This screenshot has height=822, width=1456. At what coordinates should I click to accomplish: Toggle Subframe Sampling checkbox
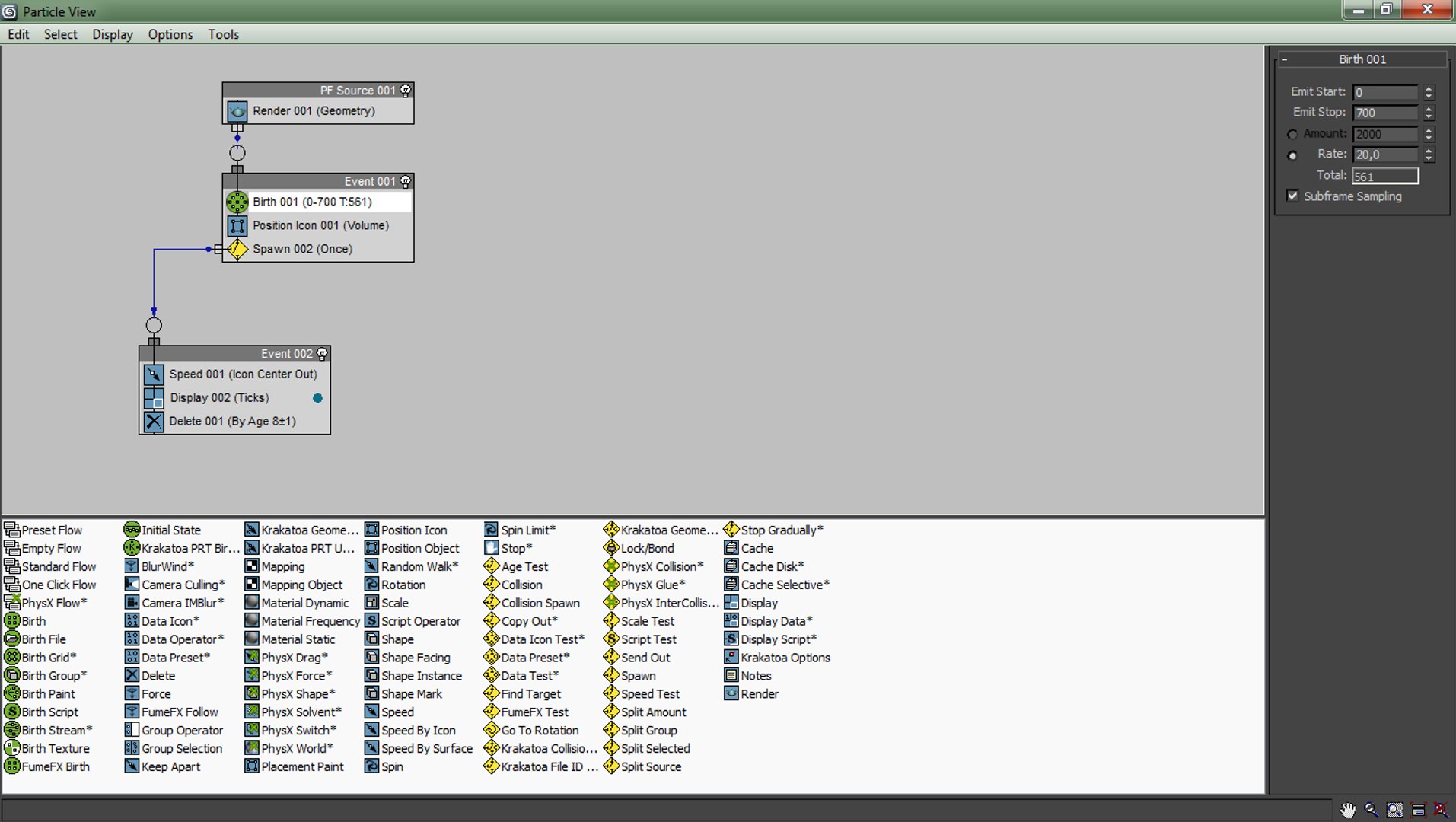pyautogui.click(x=1292, y=196)
